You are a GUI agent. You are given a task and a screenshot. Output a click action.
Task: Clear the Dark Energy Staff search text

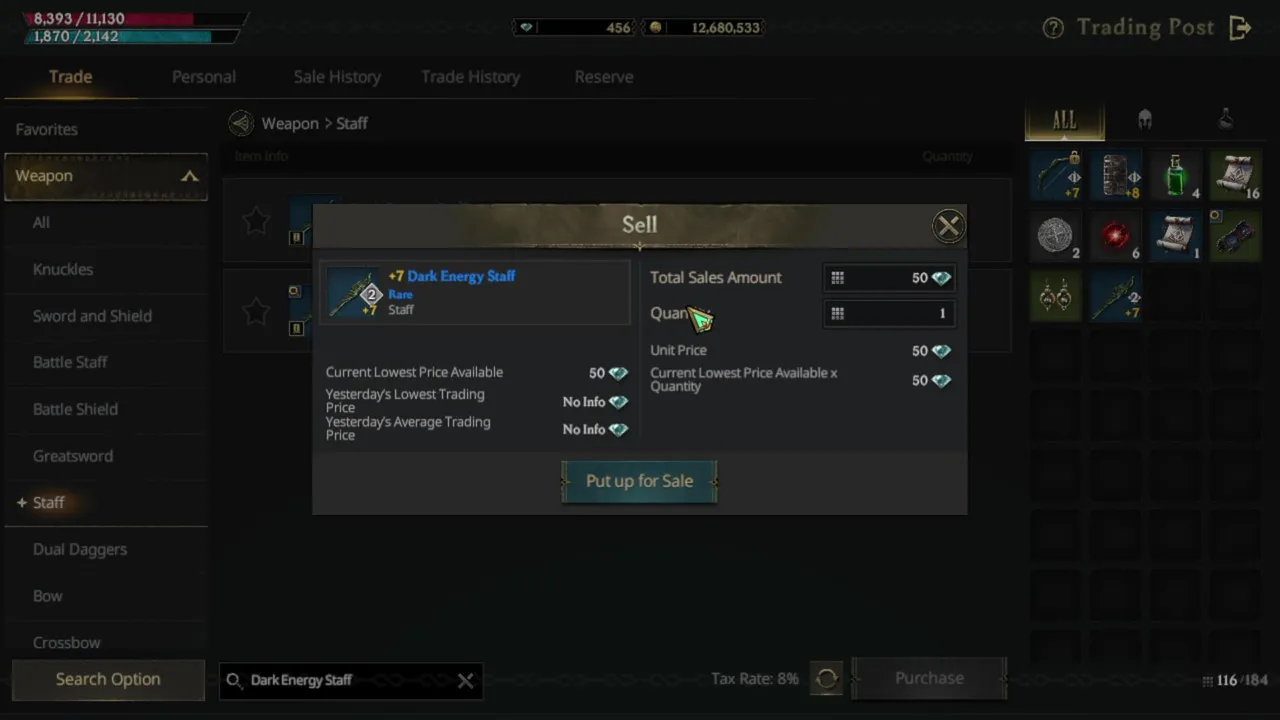point(465,681)
